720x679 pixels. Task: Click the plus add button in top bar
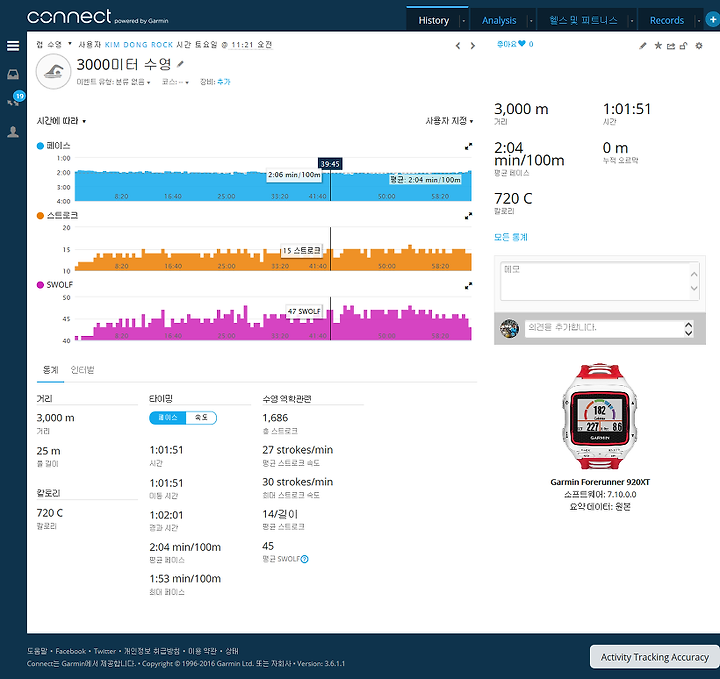point(713,20)
